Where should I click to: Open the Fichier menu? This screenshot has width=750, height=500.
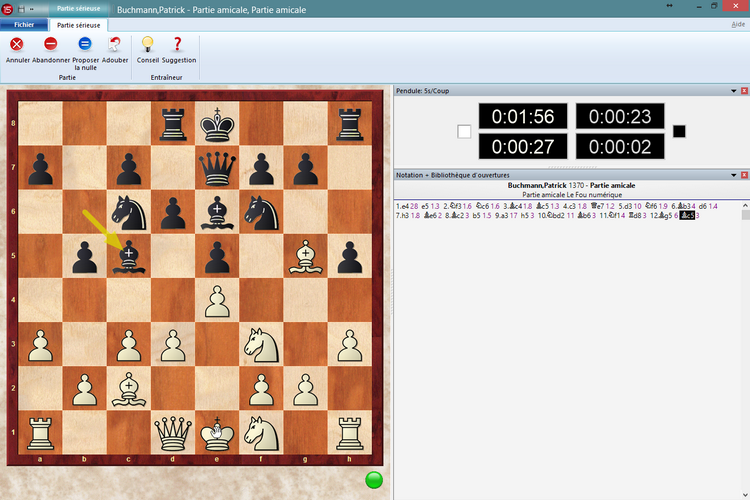pos(24,24)
